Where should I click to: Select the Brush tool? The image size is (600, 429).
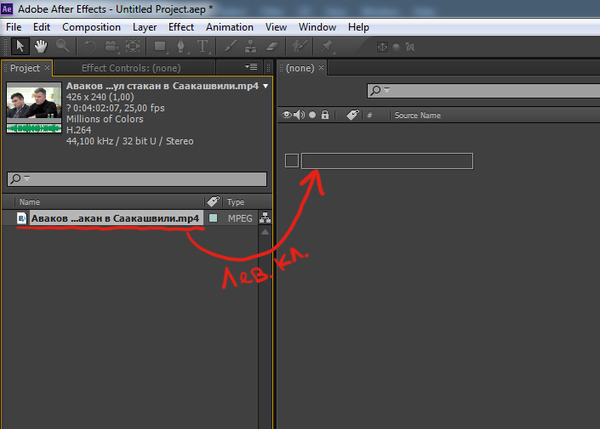[230, 47]
